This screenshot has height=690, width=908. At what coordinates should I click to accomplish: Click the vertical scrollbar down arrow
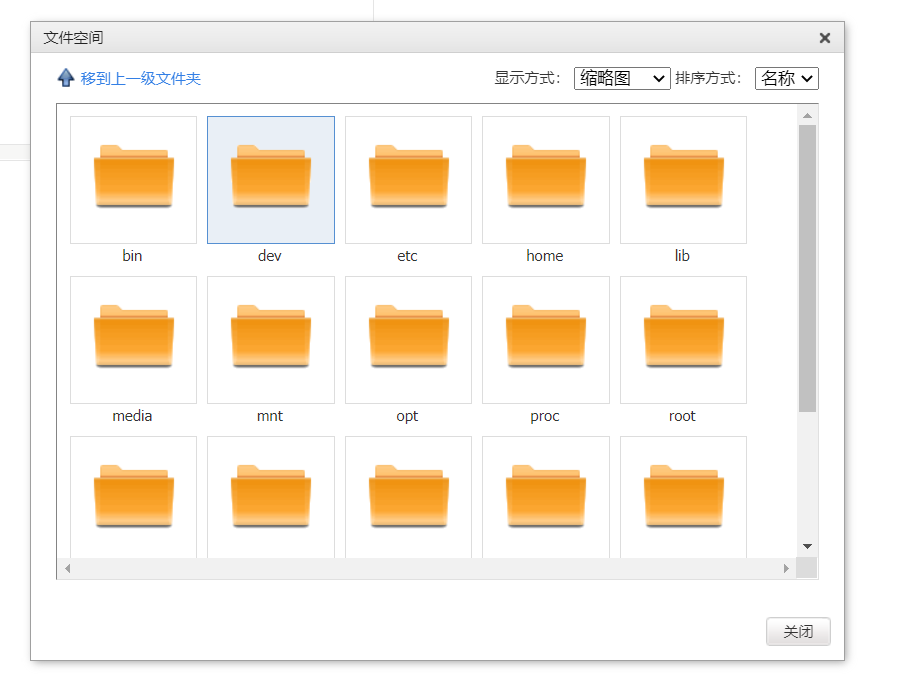point(807,546)
